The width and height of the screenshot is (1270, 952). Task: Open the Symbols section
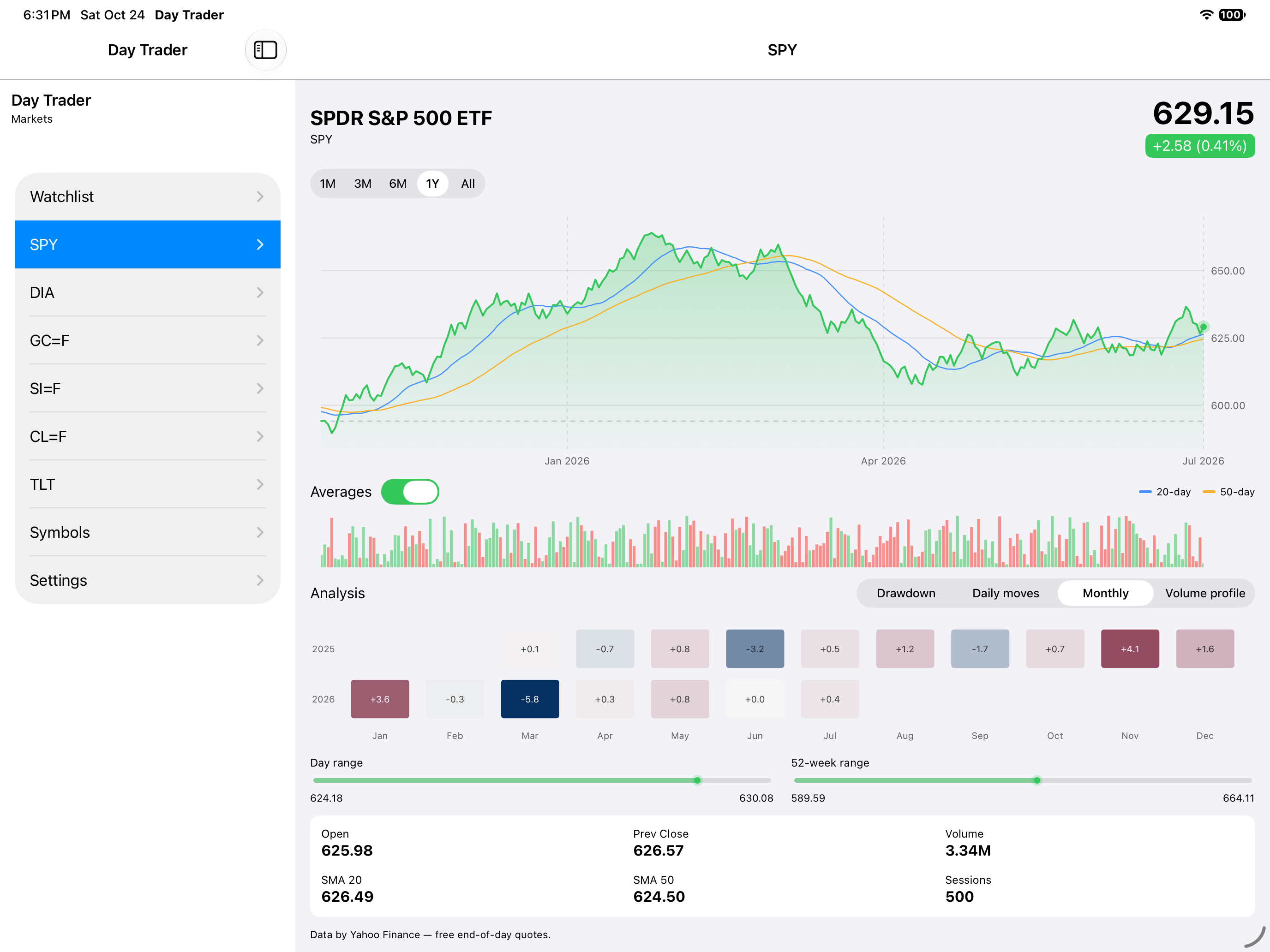pos(148,533)
